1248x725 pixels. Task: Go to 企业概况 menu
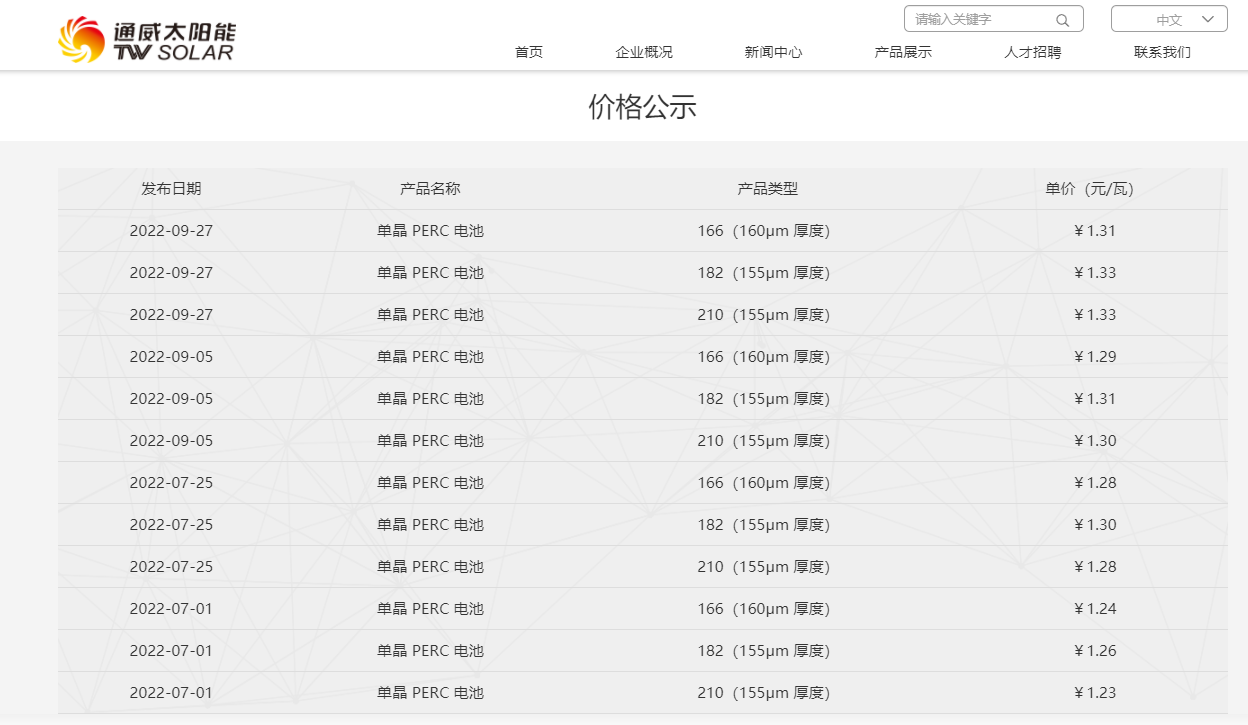643,52
